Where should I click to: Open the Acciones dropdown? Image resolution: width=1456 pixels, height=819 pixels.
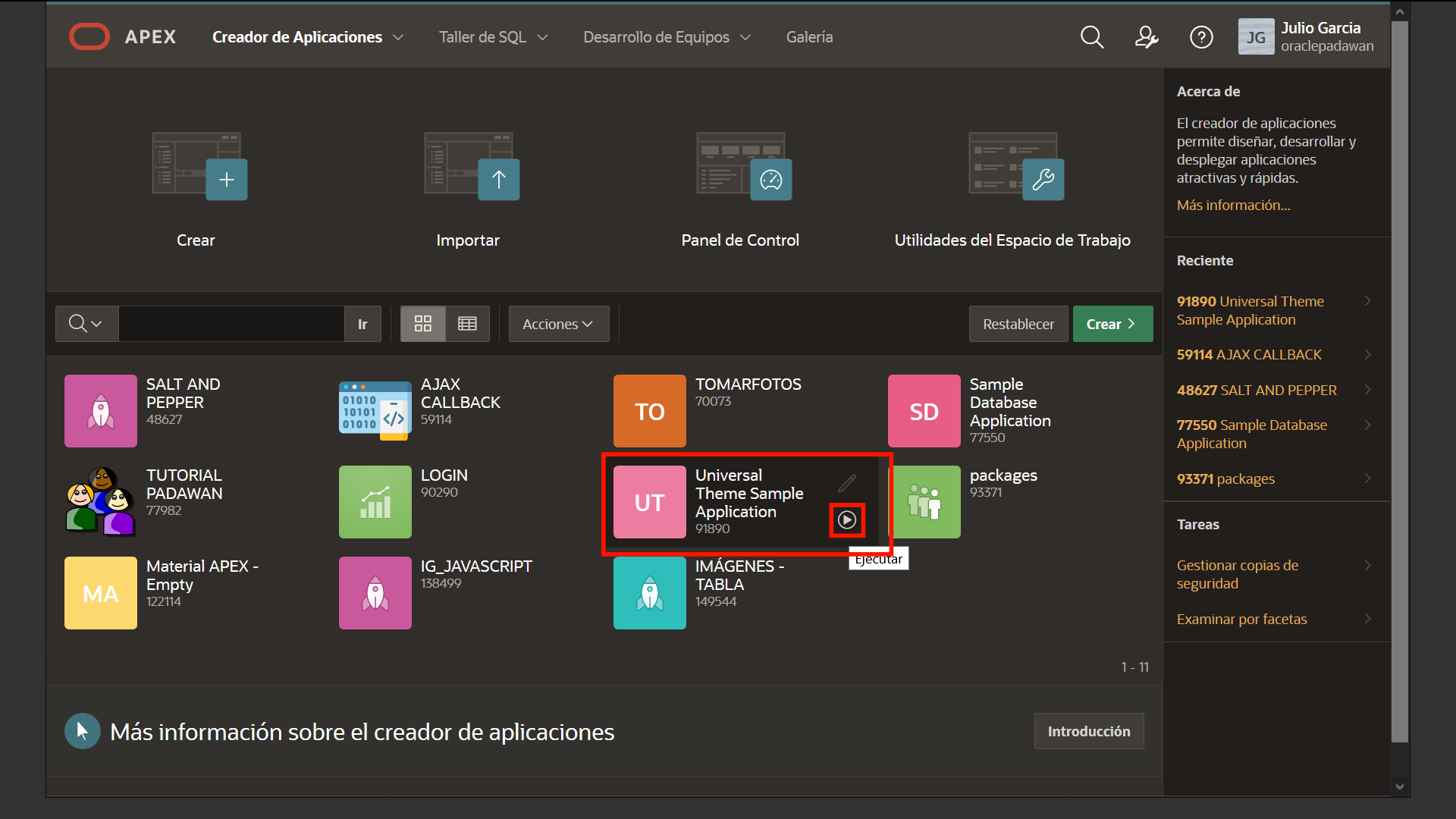coord(558,324)
